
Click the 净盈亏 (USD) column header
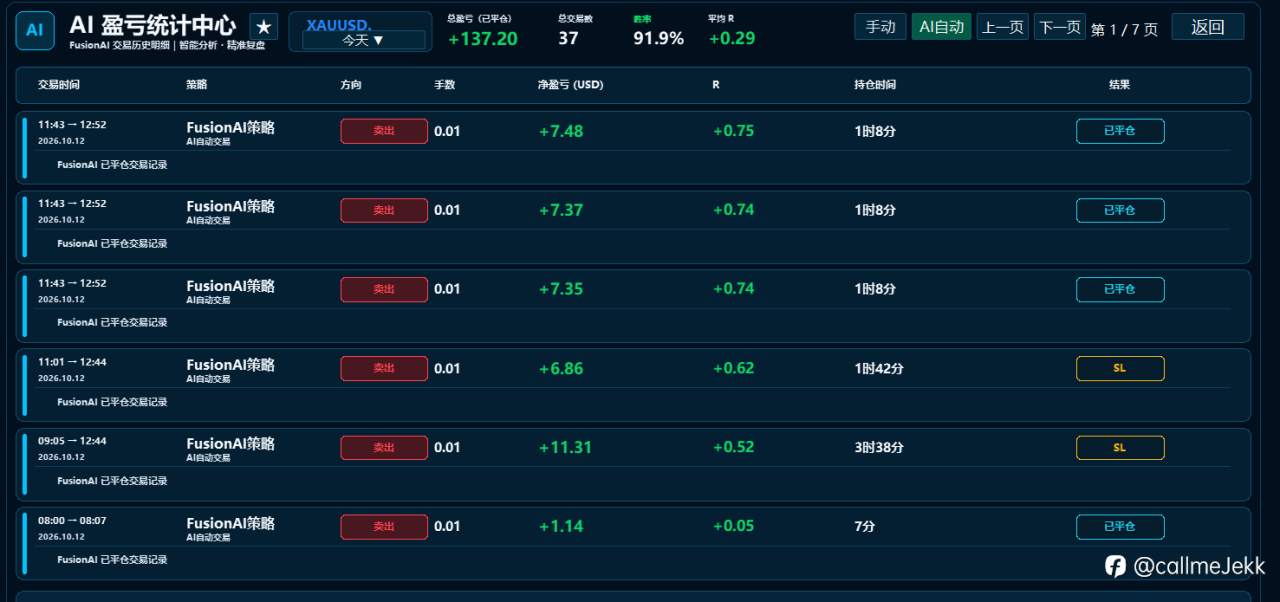(x=570, y=85)
